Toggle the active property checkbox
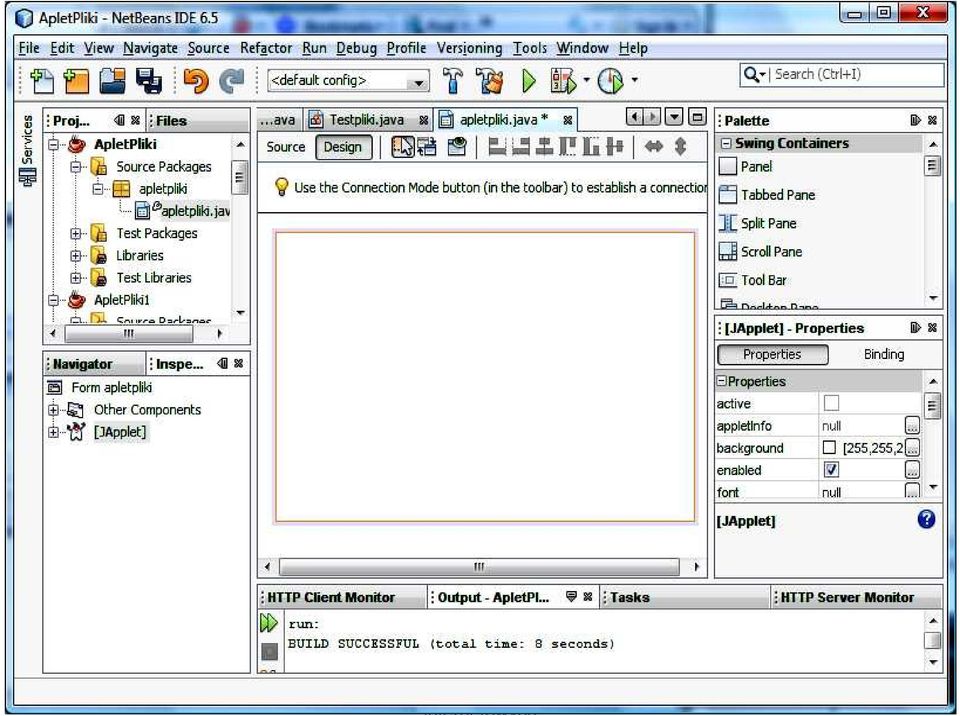This screenshot has width=960, height=716. 831,403
